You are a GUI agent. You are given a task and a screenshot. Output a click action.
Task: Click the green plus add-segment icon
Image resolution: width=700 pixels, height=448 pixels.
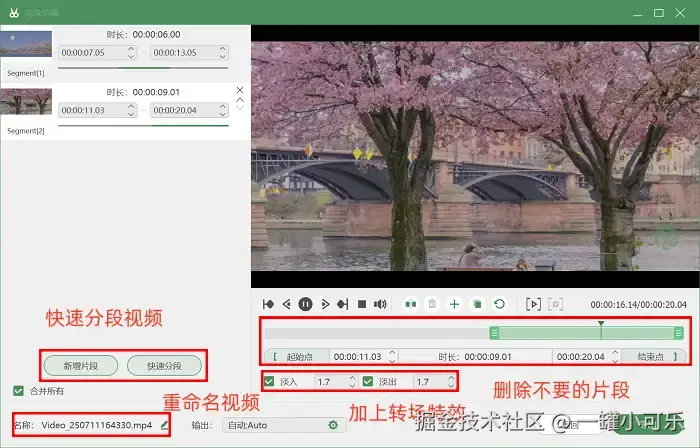point(454,304)
